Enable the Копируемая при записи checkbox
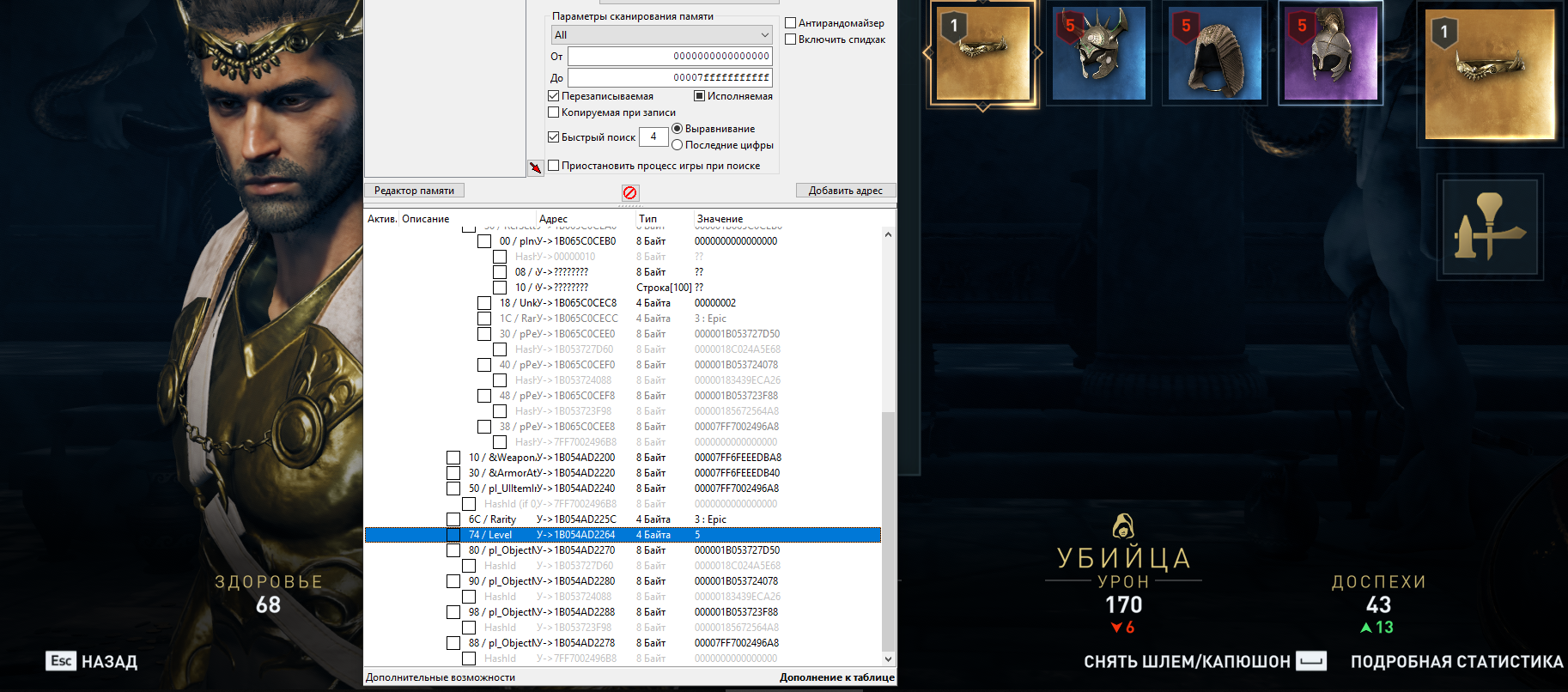1568x692 pixels. tap(554, 112)
